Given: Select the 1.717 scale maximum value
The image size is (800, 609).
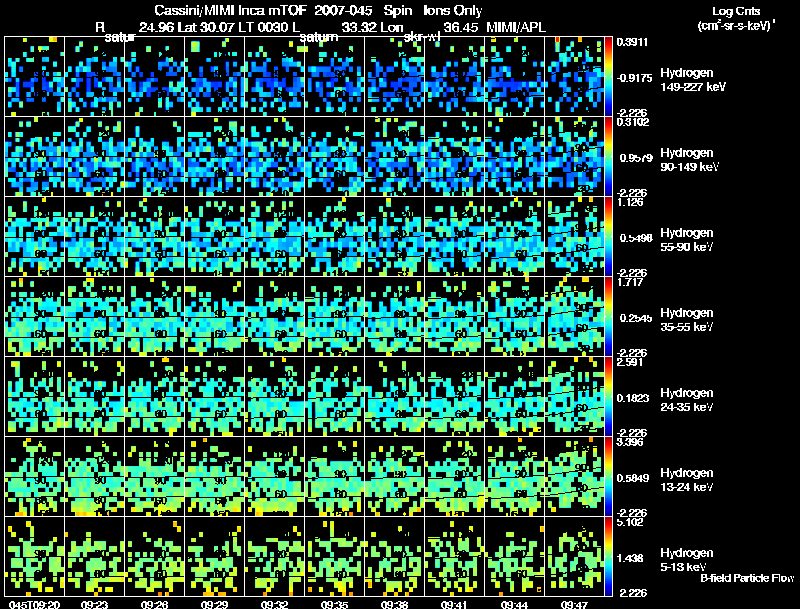Looking at the screenshot, I should click(629, 283).
